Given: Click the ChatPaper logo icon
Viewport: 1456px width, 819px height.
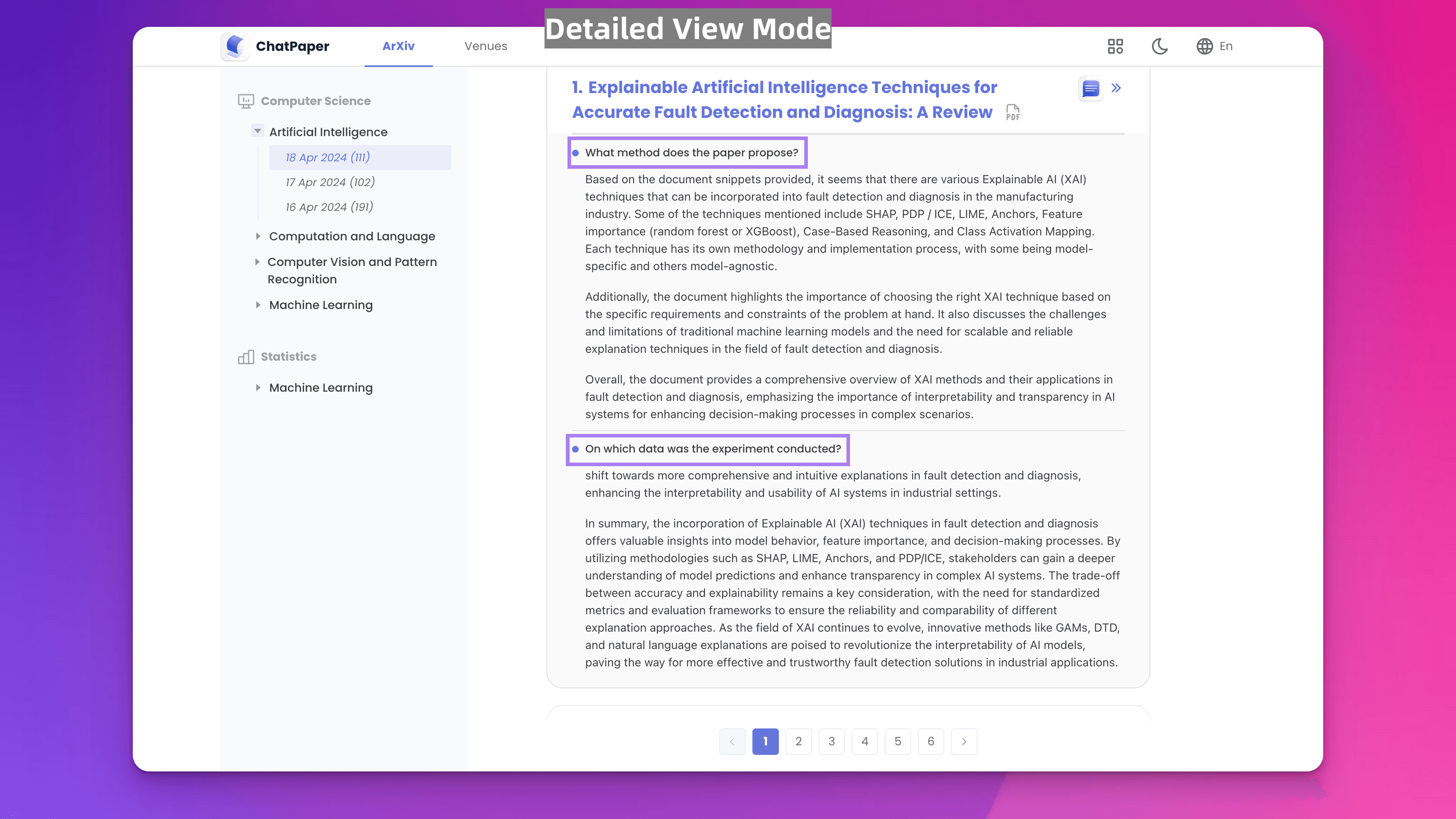Looking at the screenshot, I should coord(235,46).
